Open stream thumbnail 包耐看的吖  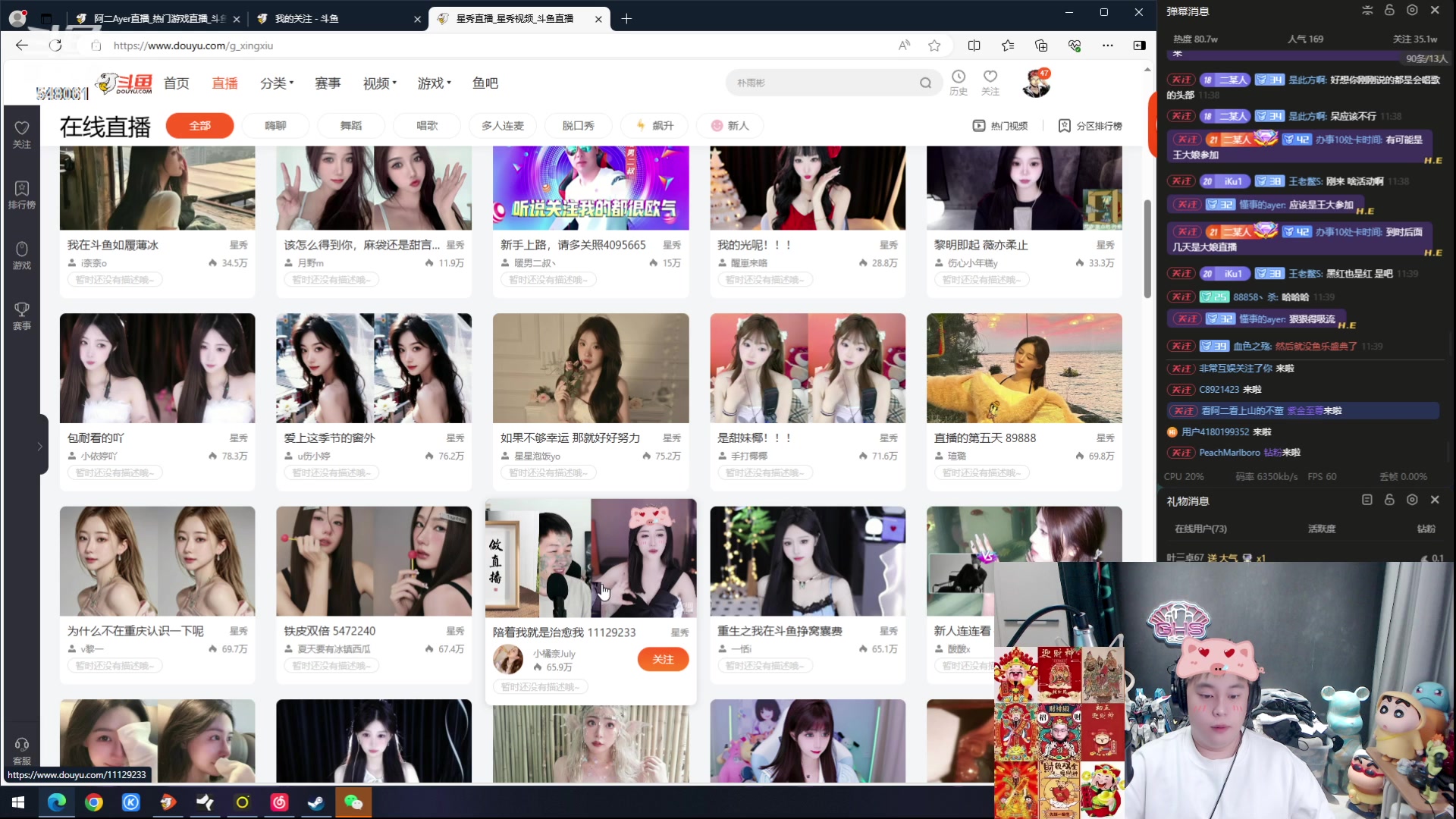(158, 369)
